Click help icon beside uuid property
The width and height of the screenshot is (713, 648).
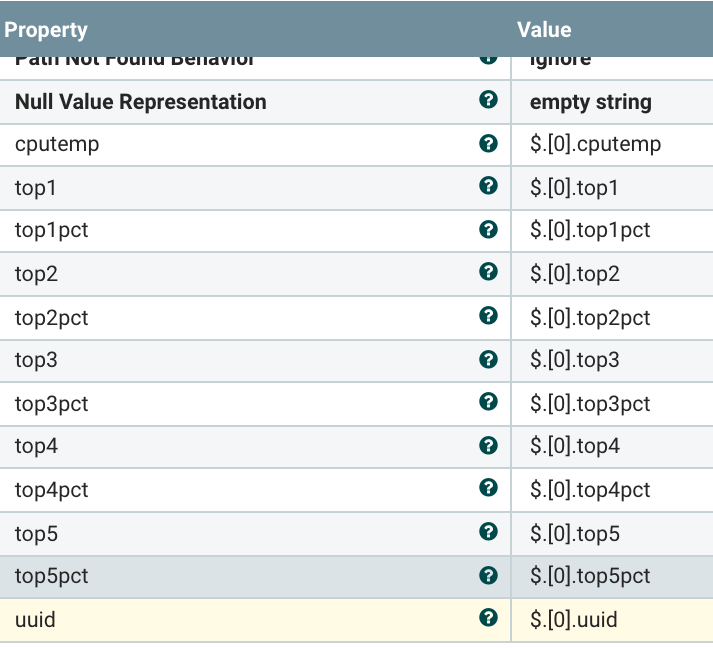[x=488, y=619]
